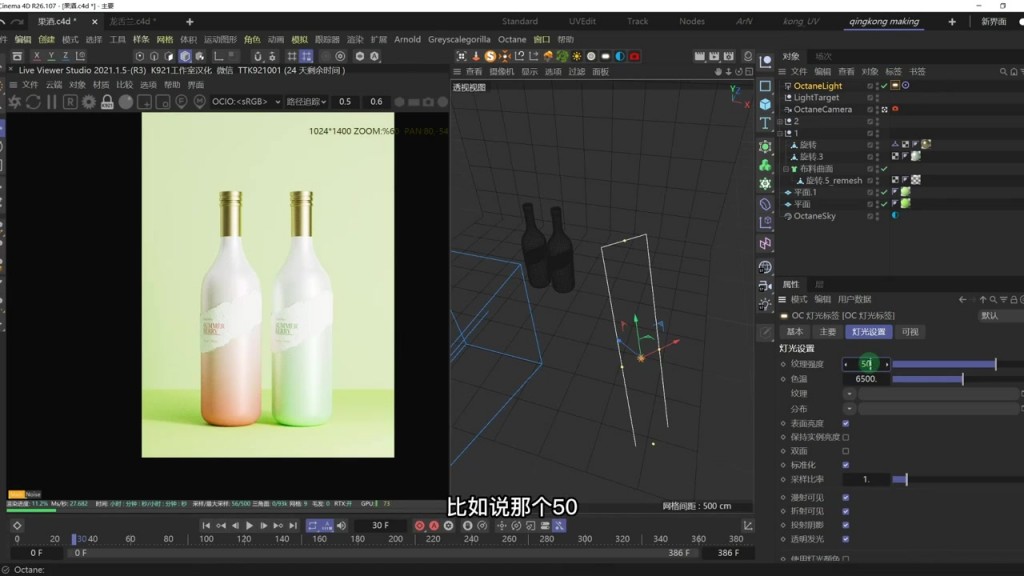Screen dimensions: 1024x576
Task: Collapse the 布料曲面 tree item
Action: pyautogui.click(x=786, y=168)
